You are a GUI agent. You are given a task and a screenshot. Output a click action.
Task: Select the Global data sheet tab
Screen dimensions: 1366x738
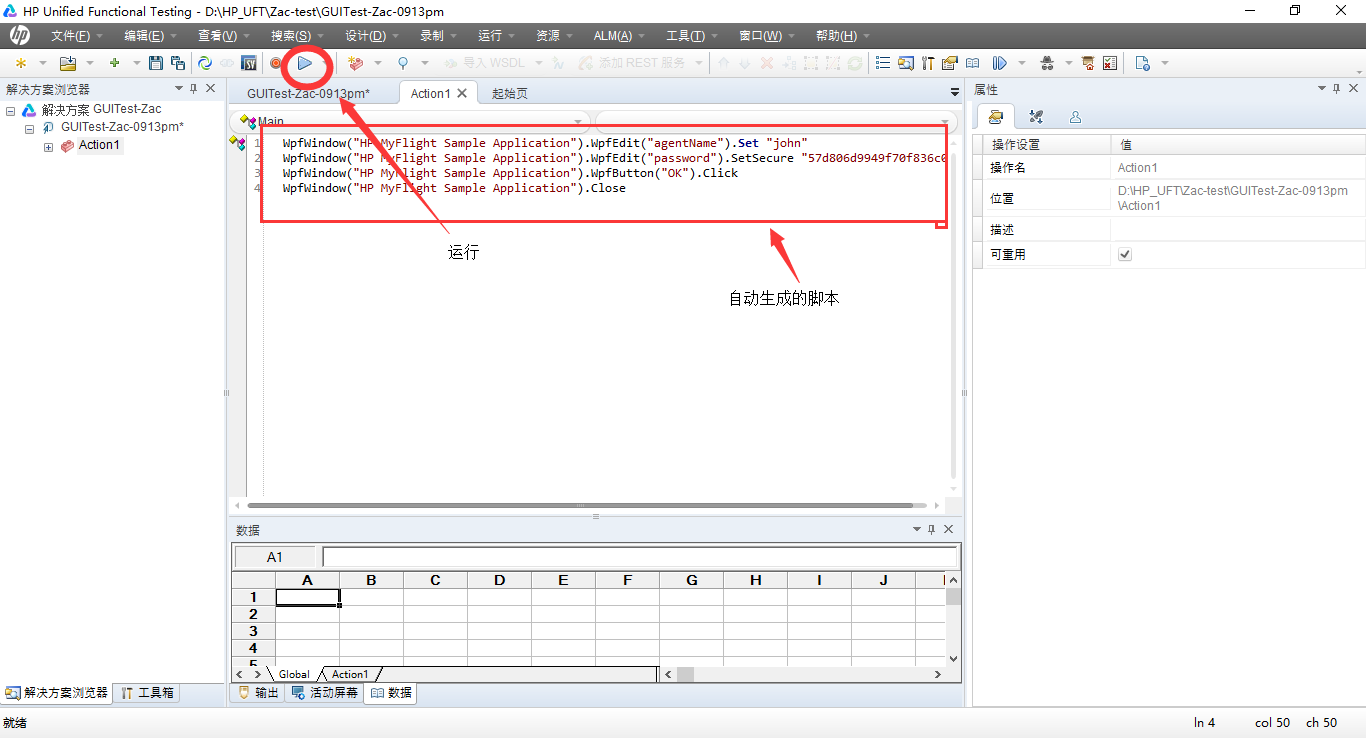(x=294, y=674)
